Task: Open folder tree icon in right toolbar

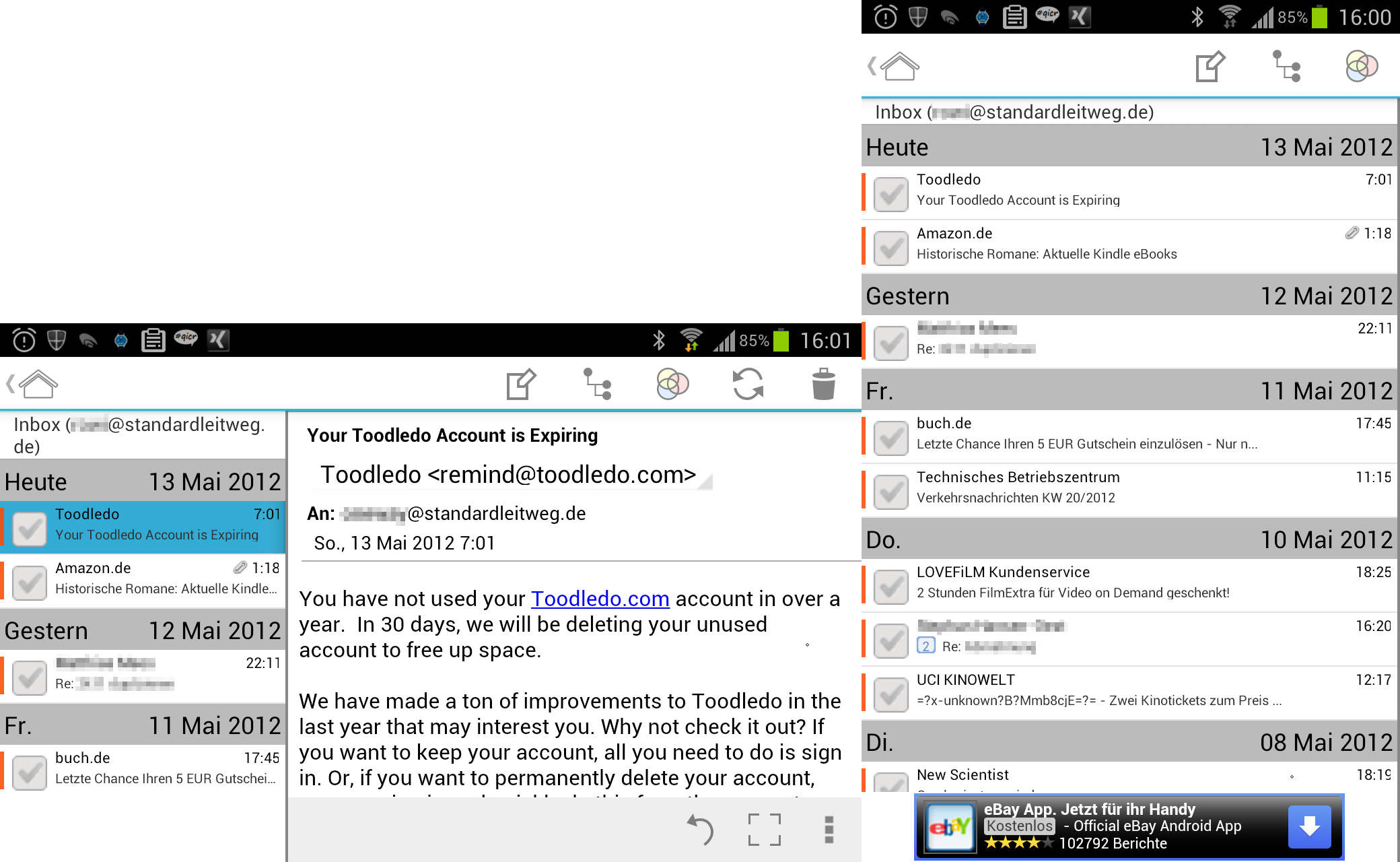Action: [1286, 66]
